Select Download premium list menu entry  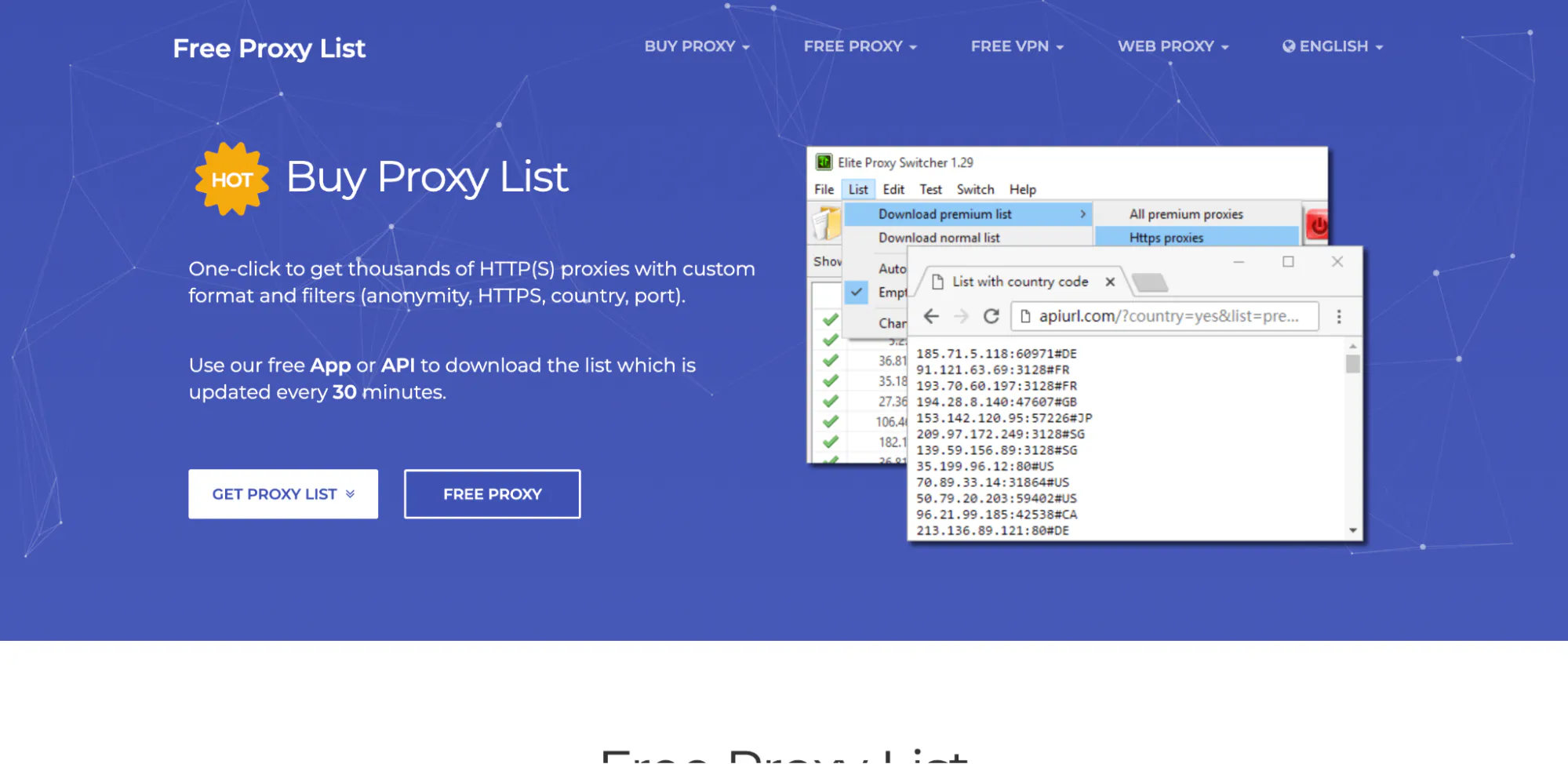[x=969, y=214]
